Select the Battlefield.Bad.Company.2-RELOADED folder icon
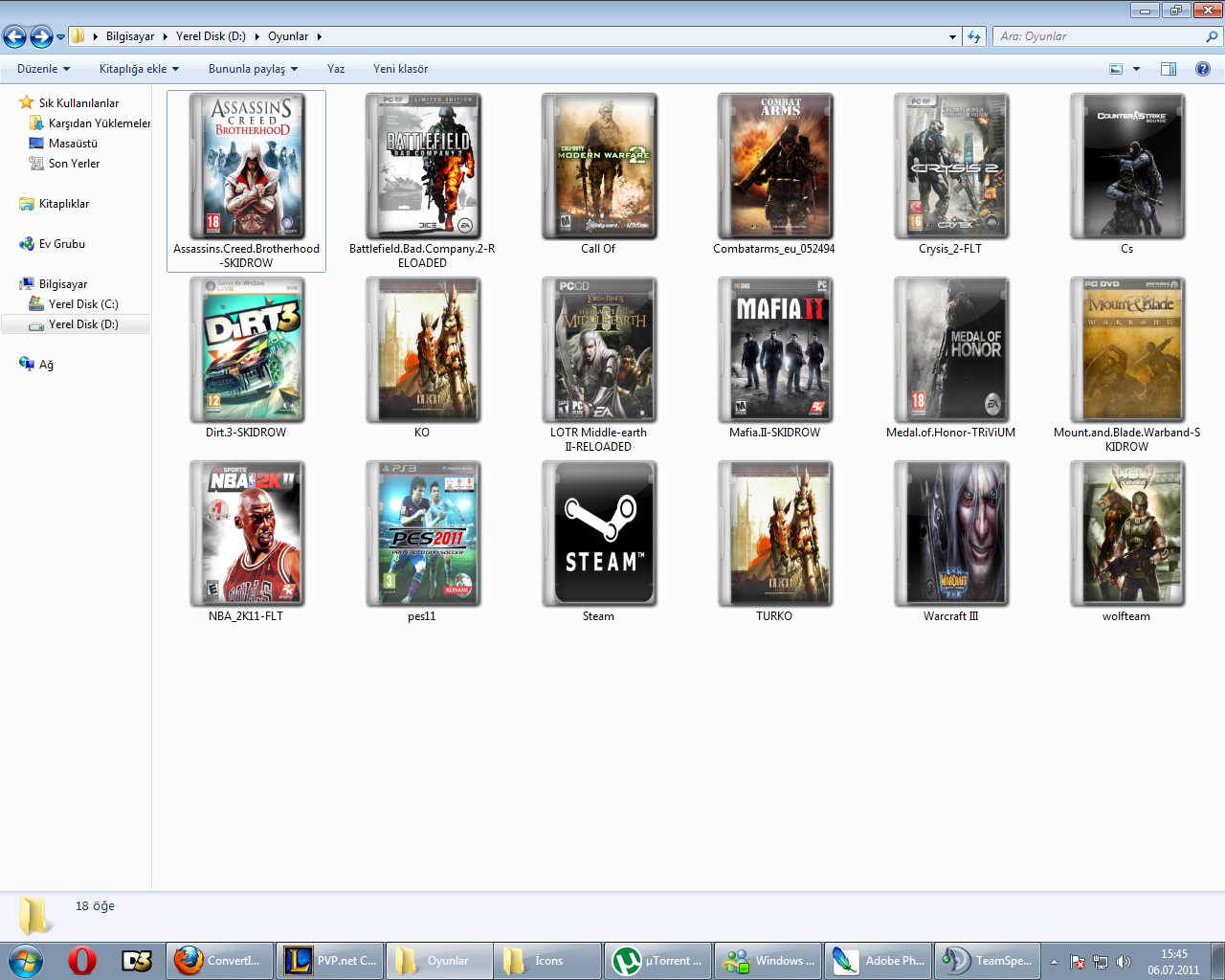The width and height of the screenshot is (1225, 980). tap(423, 166)
